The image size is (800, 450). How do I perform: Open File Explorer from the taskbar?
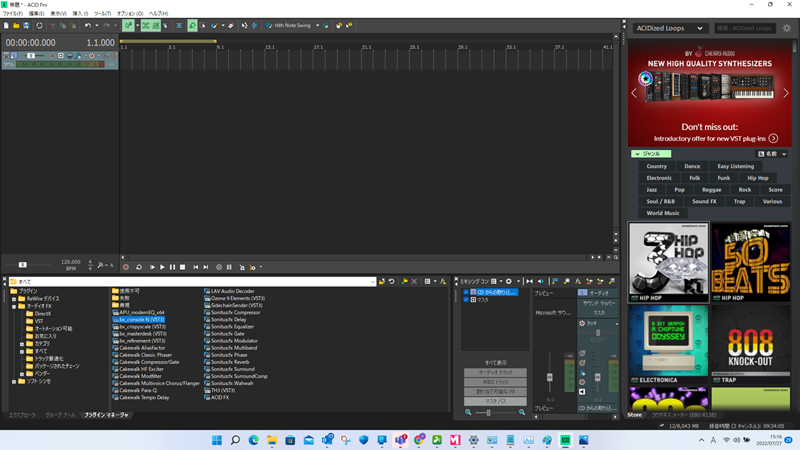click(x=272, y=440)
